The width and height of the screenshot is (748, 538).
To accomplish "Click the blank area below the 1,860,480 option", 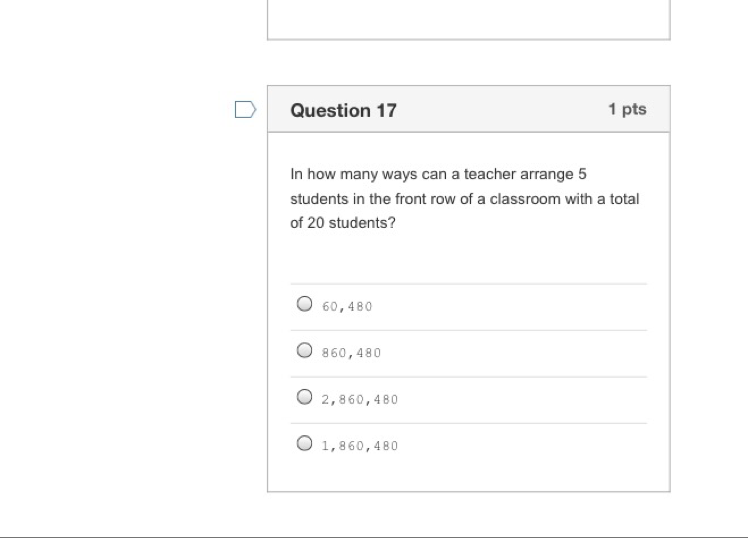I will click(x=468, y=477).
